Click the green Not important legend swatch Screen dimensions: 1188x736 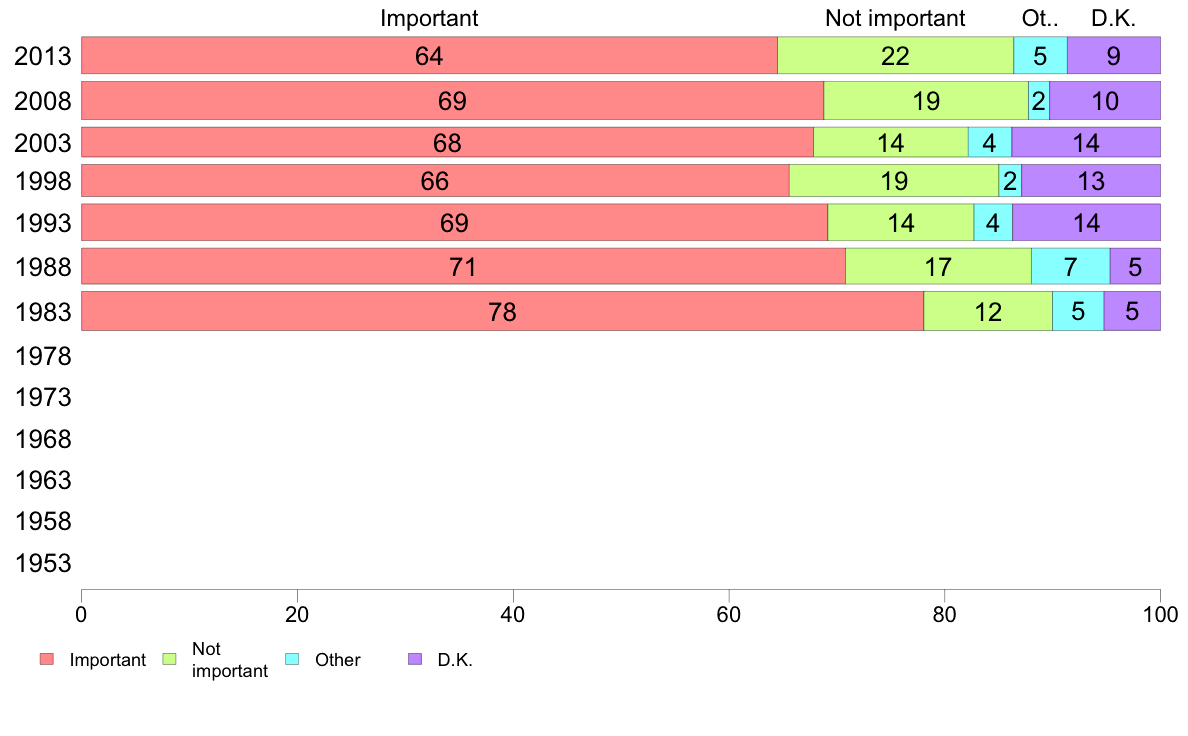point(169,659)
